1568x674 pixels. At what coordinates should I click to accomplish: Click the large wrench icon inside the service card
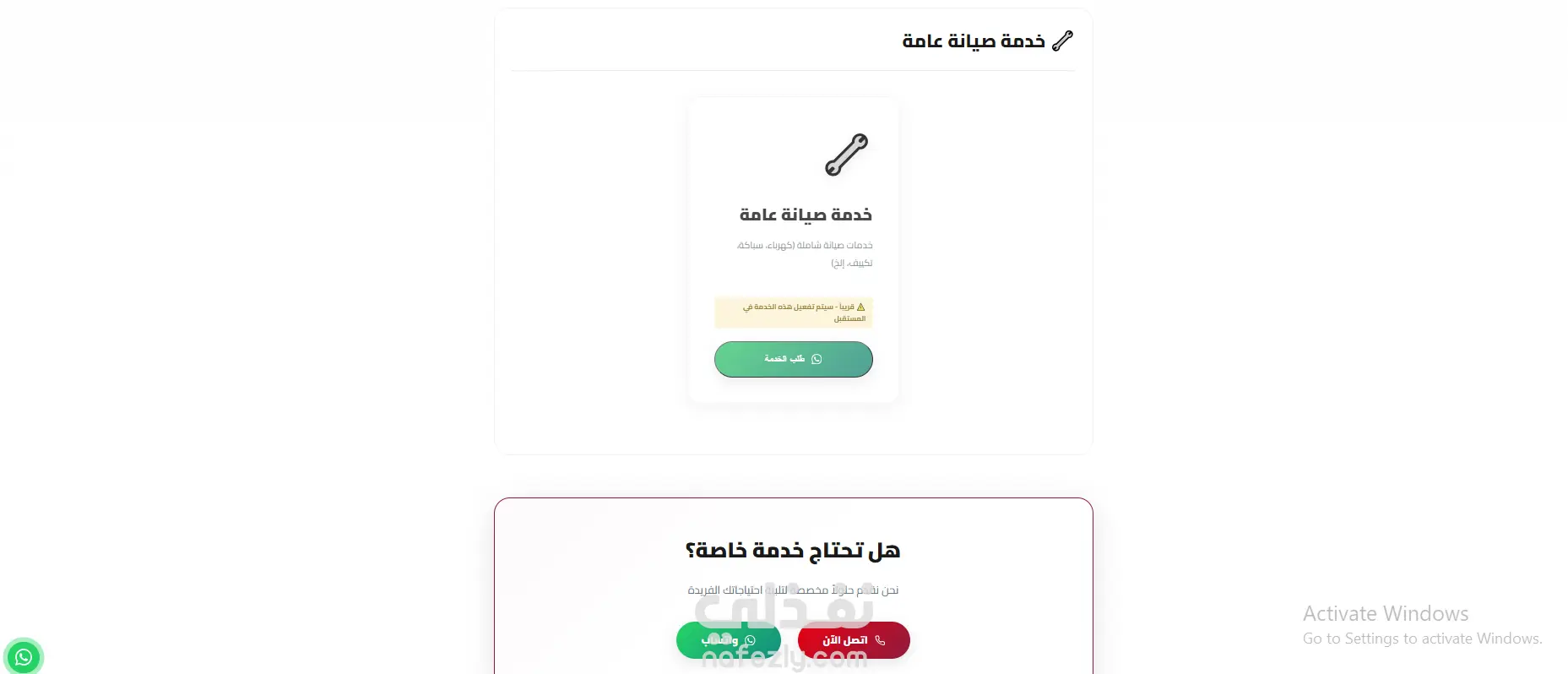click(x=846, y=155)
